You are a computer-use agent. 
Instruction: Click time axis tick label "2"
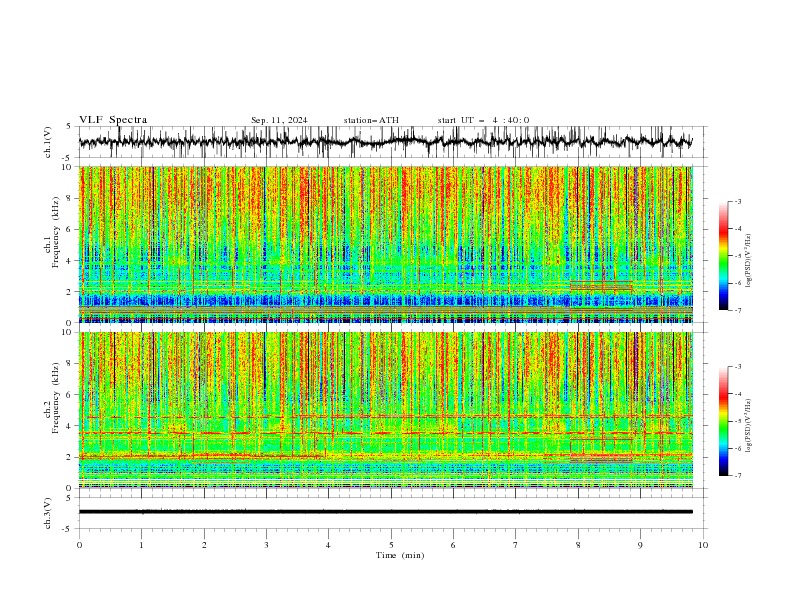(x=204, y=545)
